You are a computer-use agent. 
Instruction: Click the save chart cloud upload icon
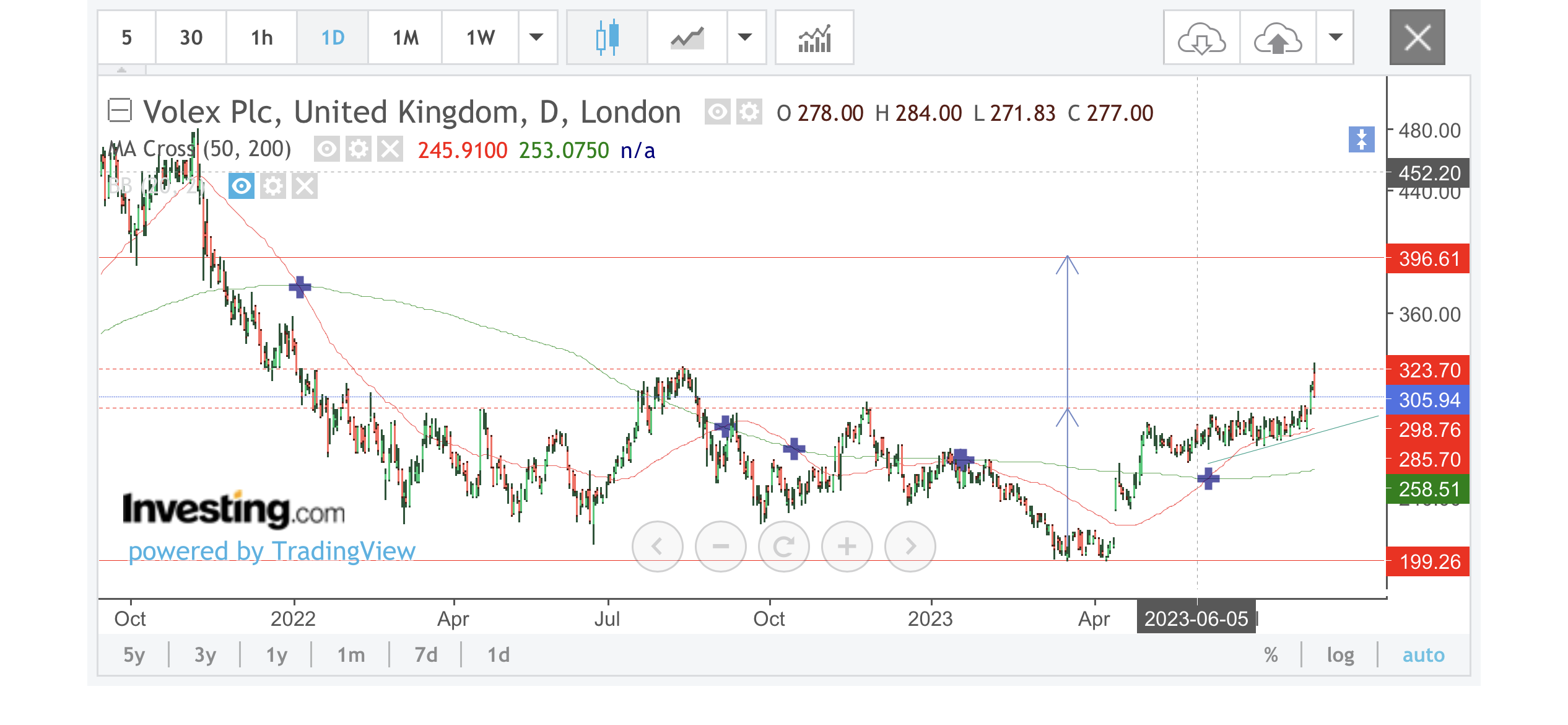1278,37
